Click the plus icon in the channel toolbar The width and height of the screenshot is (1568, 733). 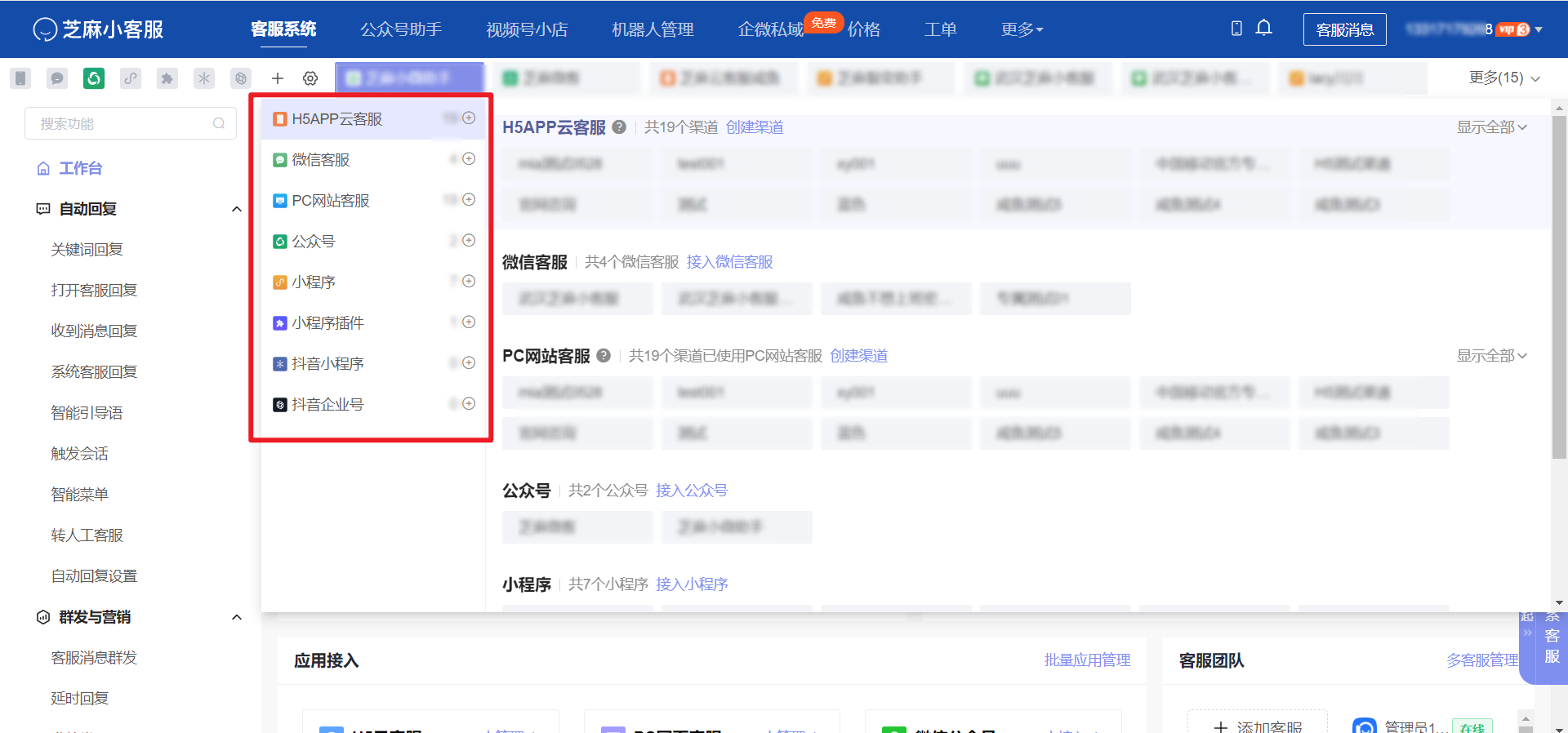point(278,78)
